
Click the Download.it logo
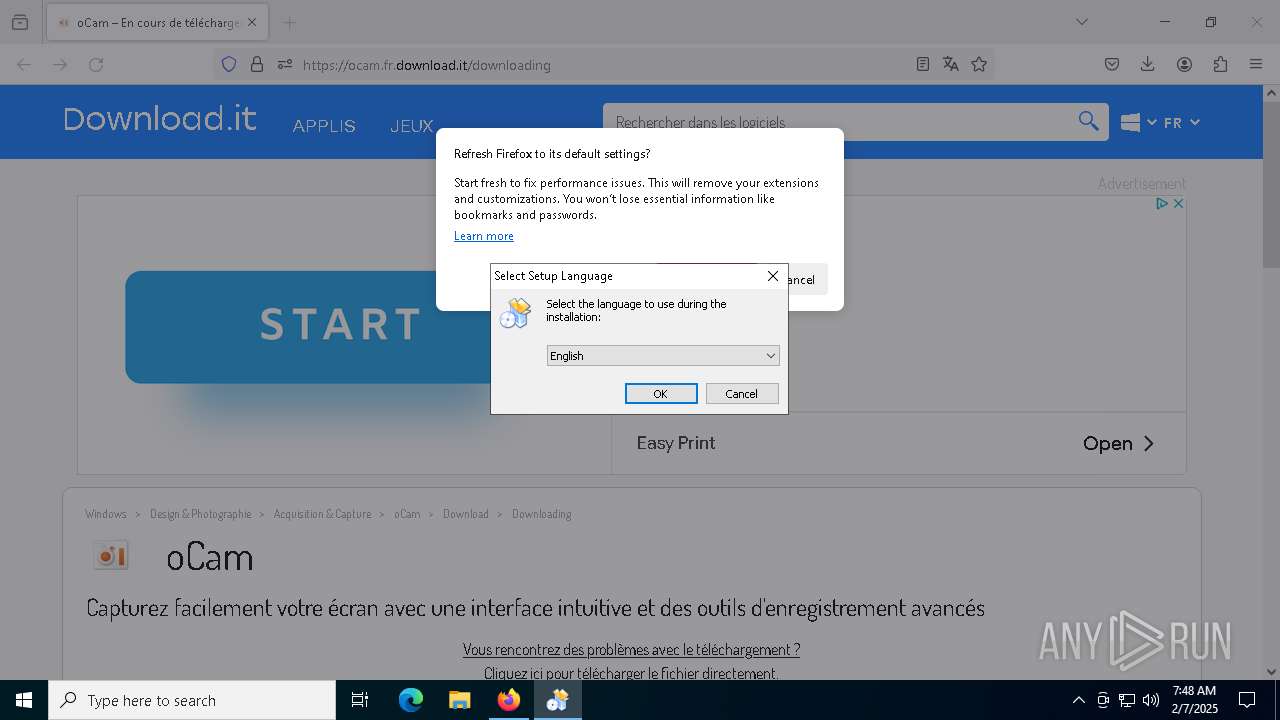[x=160, y=119]
